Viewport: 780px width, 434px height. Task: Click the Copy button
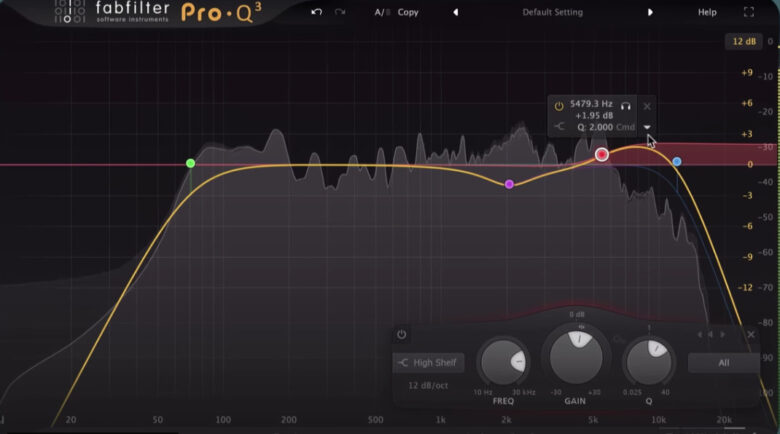(x=408, y=12)
